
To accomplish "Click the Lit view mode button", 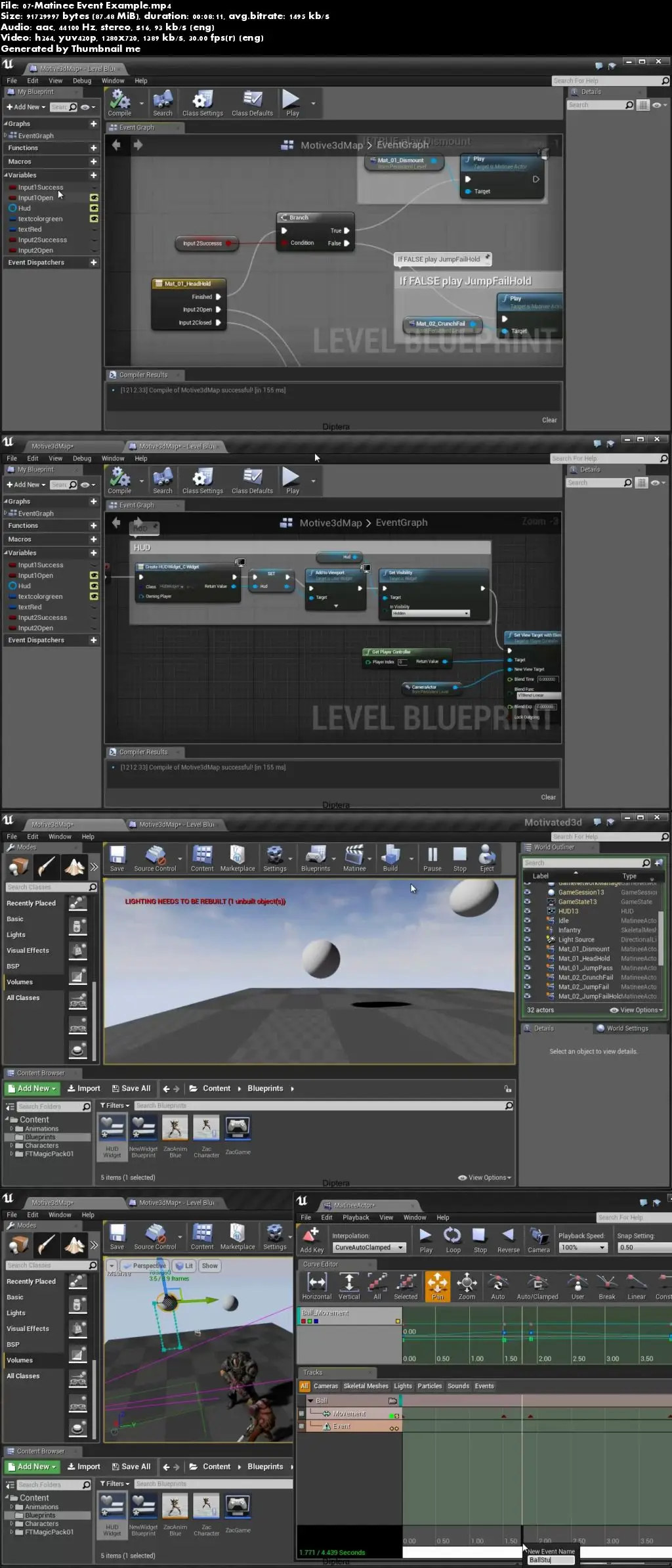I will (x=184, y=1266).
